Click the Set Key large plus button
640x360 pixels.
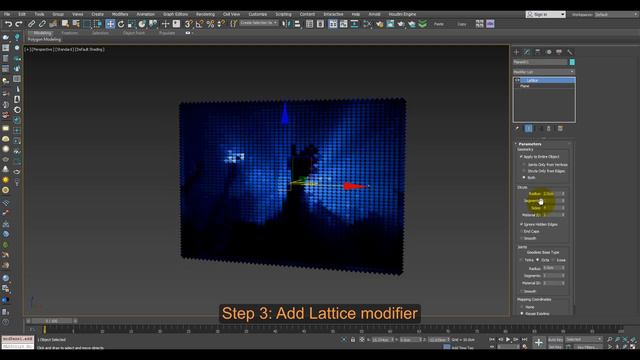(539, 343)
